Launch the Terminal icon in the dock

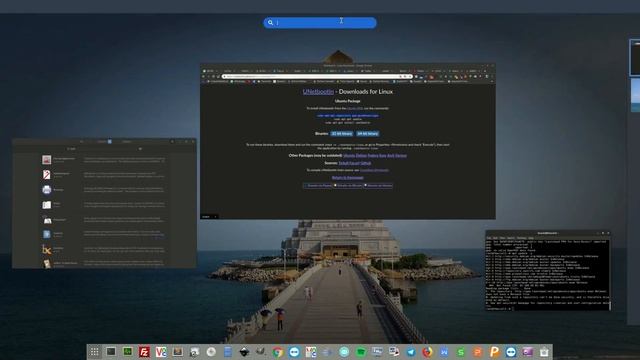pyautogui.click(x=111, y=352)
